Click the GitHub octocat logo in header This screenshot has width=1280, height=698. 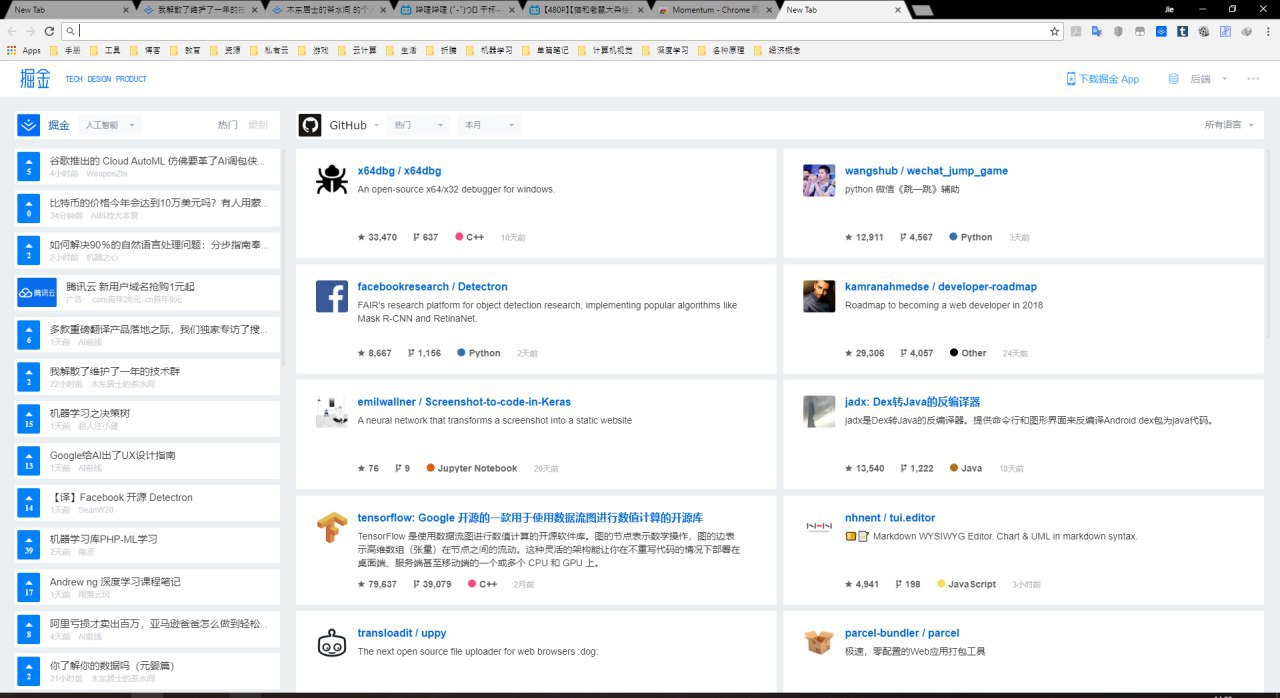310,125
